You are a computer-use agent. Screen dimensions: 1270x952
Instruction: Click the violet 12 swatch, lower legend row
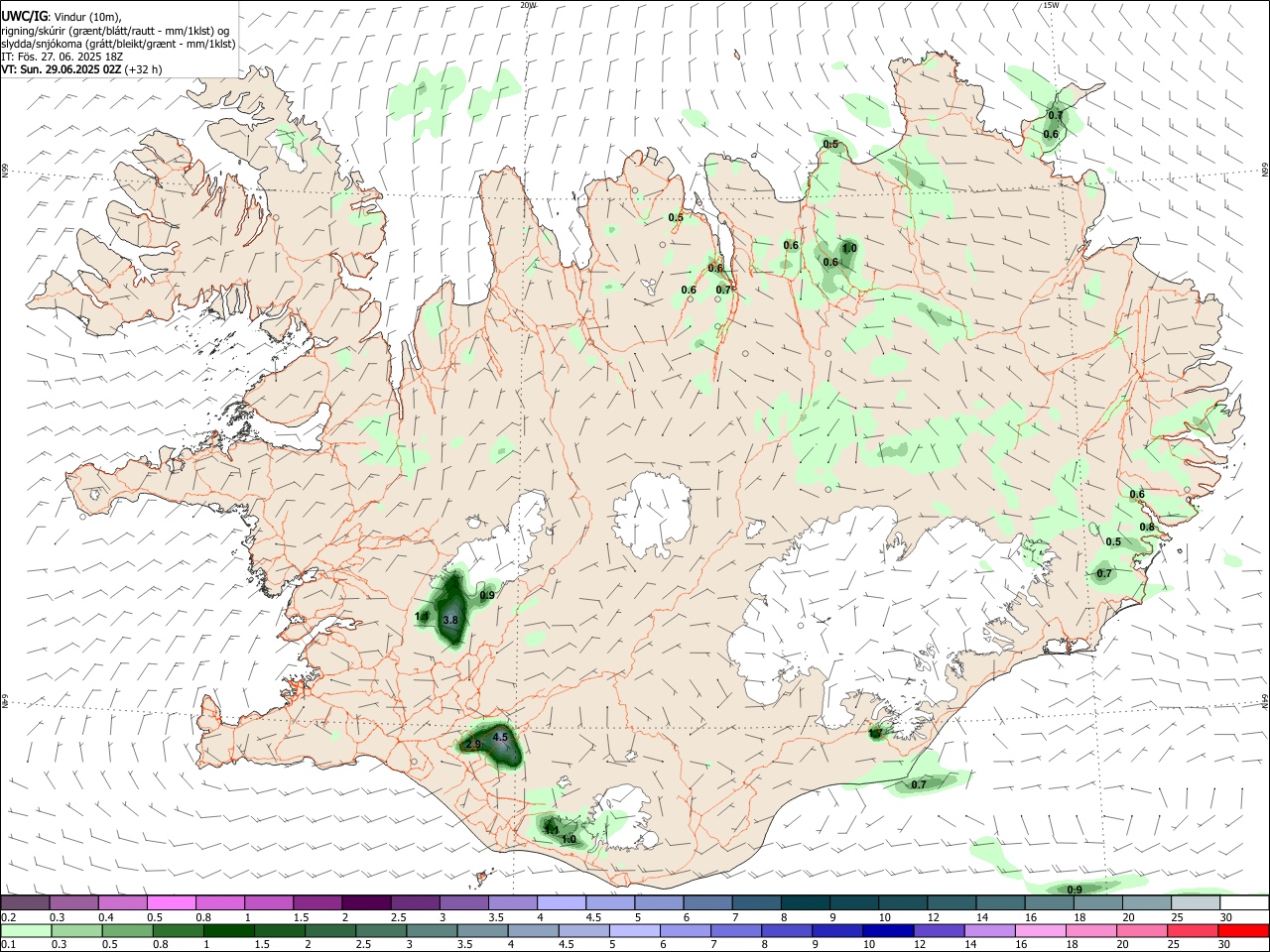point(939,931)
